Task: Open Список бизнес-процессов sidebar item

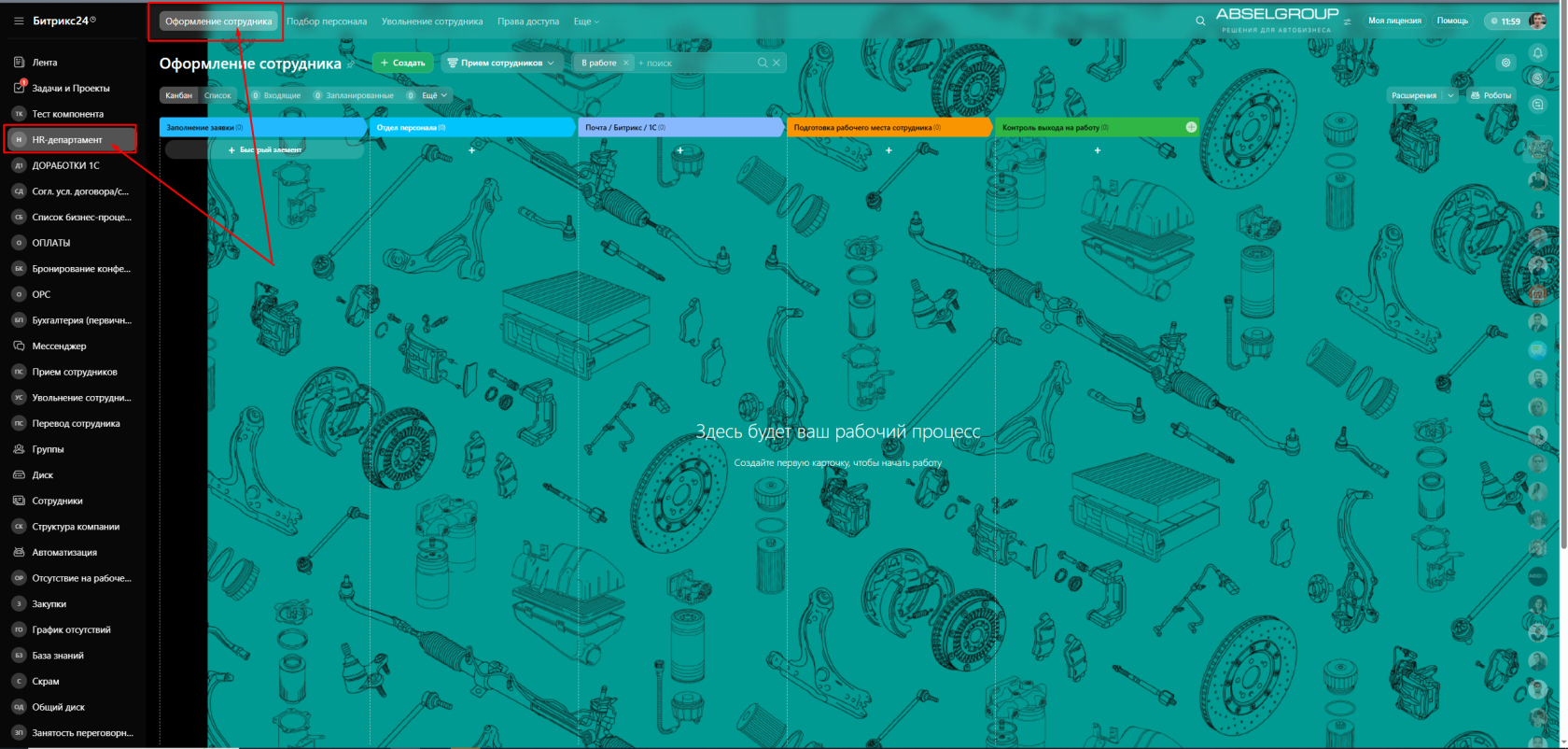Action: 81,217
